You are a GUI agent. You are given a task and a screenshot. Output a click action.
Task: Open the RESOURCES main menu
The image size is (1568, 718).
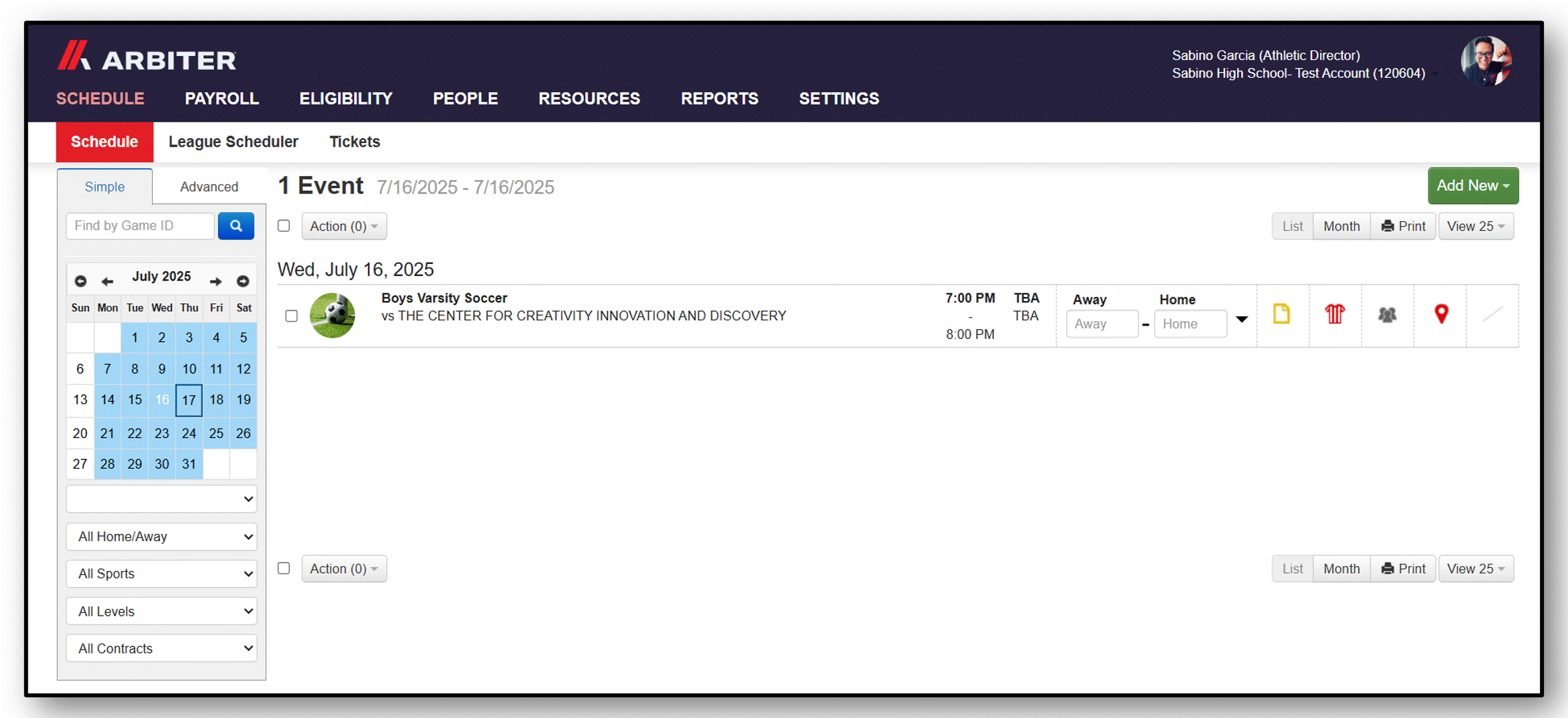[589, 98]
